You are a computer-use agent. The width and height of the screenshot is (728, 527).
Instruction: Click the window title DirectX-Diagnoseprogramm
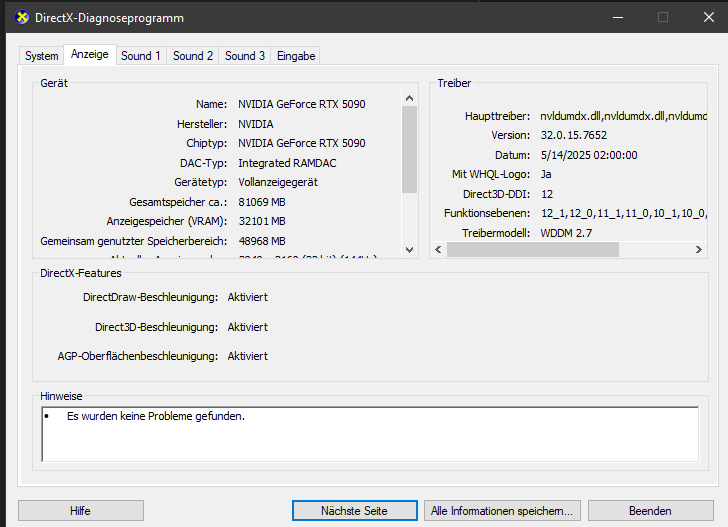coord(110,18)
